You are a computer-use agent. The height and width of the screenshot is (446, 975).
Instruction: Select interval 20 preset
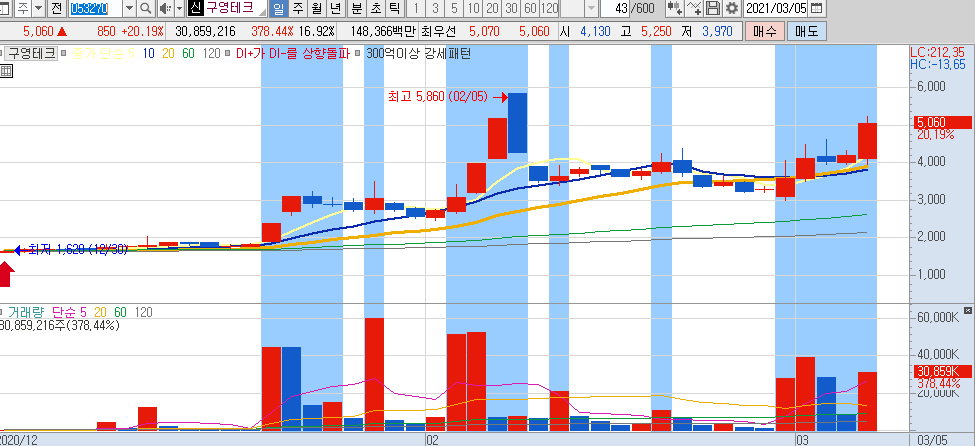pos(492,9)
